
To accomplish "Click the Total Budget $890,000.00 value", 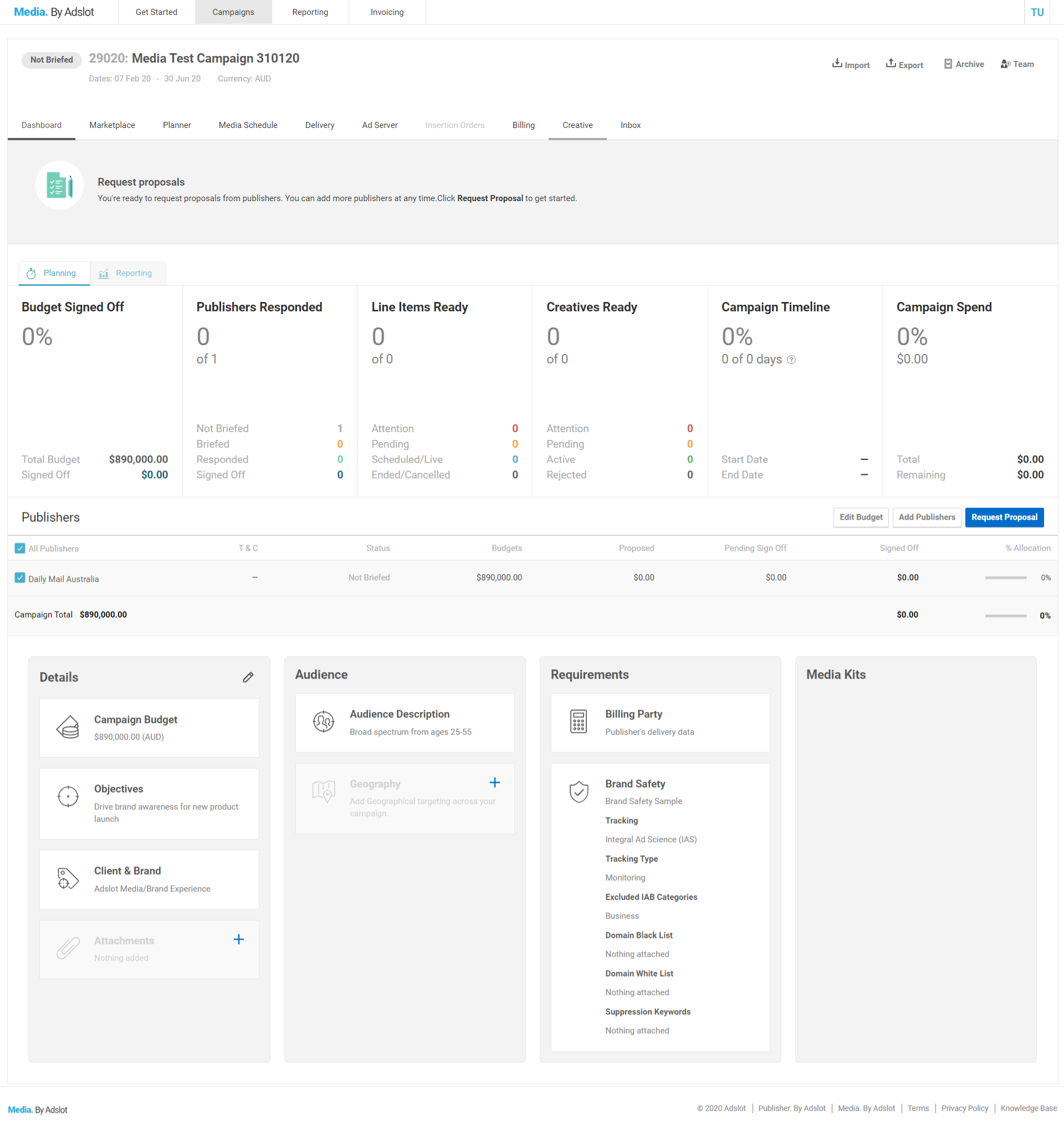I will (x=139, y=460).
